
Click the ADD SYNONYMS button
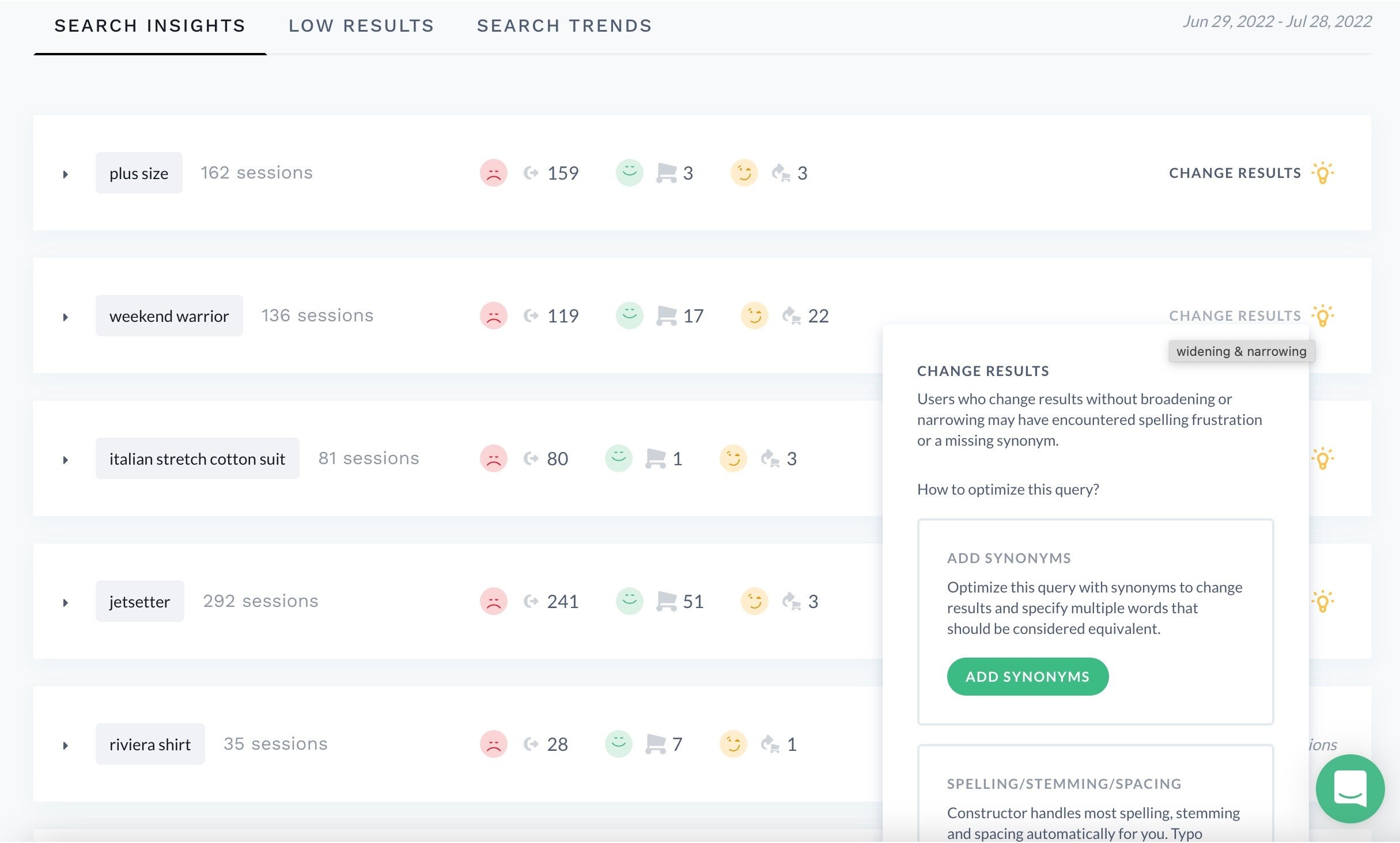click(x=1028, y=676)
